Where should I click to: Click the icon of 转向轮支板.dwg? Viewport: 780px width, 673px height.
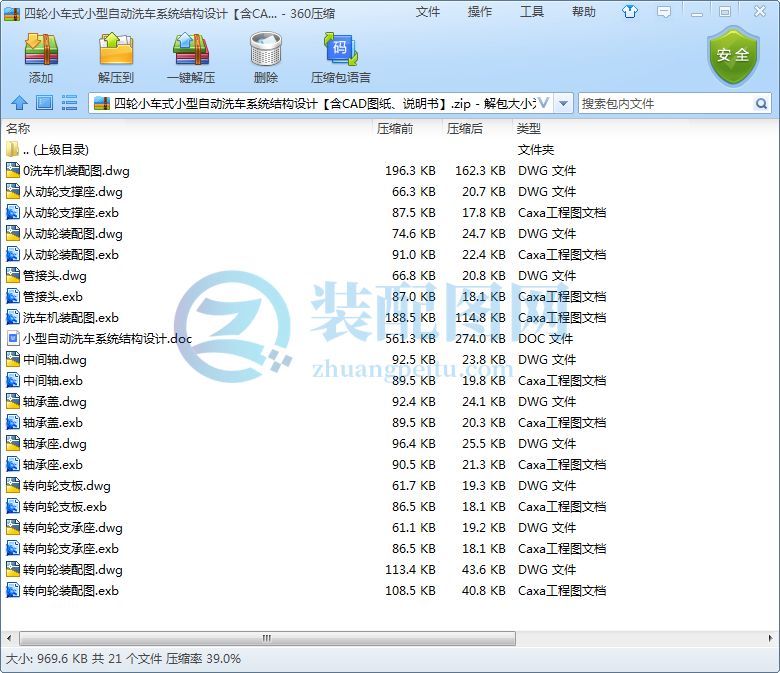tap(12, 485)
